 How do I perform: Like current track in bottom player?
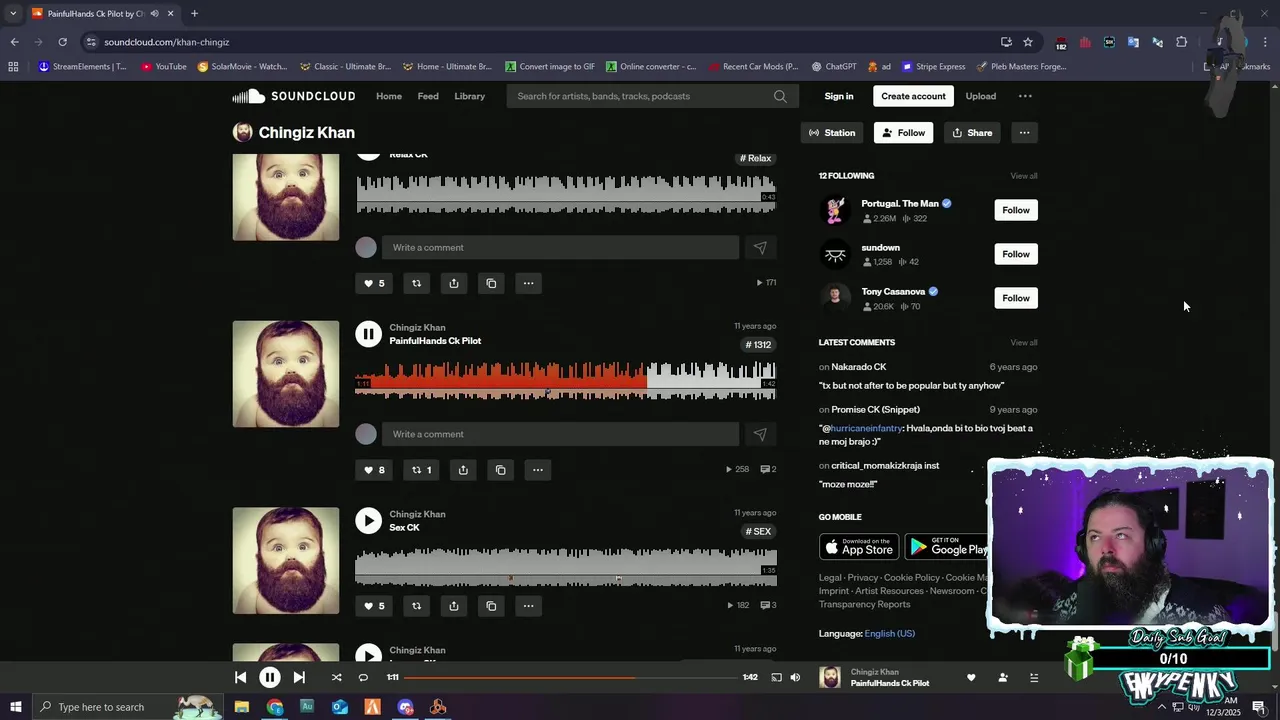point(970,677)
